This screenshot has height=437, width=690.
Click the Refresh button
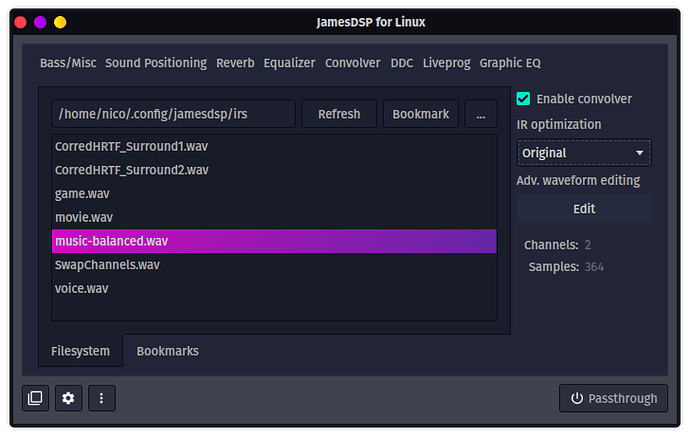coord(339,114)
